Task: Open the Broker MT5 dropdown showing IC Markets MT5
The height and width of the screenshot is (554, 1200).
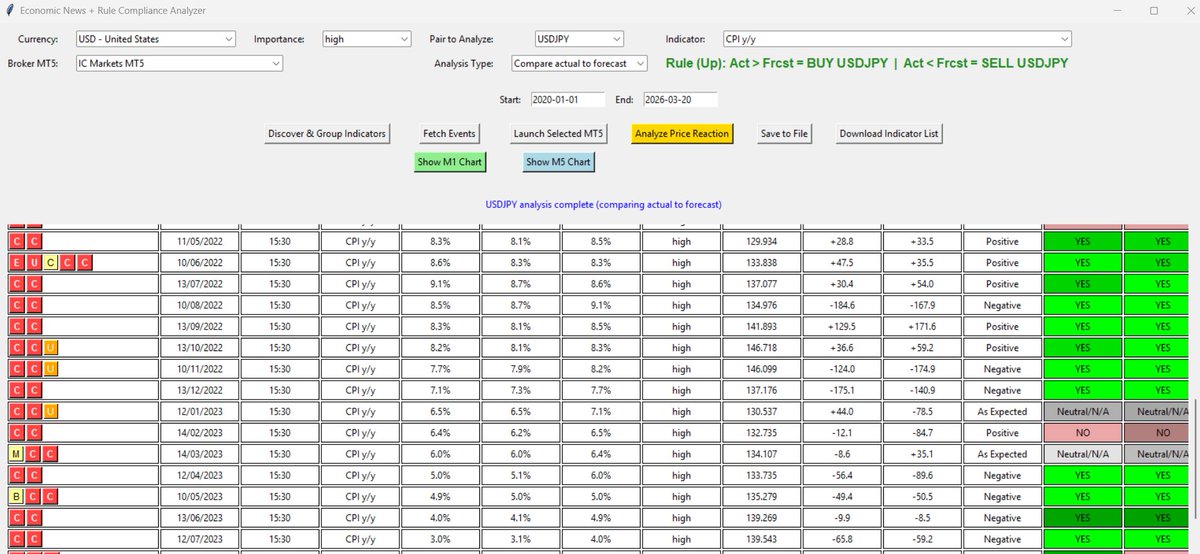Action: point(179,63)
